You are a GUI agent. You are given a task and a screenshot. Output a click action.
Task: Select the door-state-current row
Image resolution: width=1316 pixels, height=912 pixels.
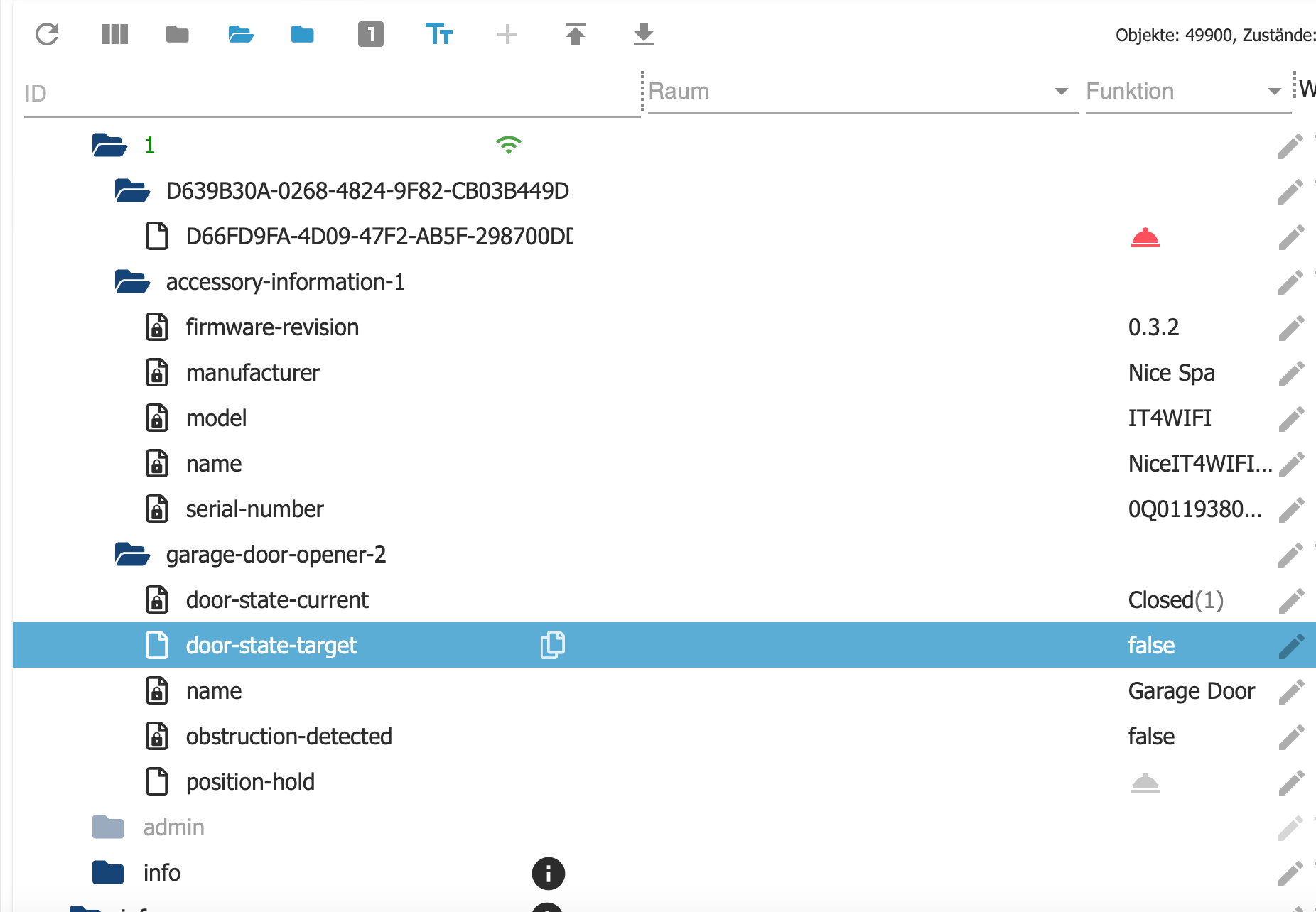pos(664,599)
